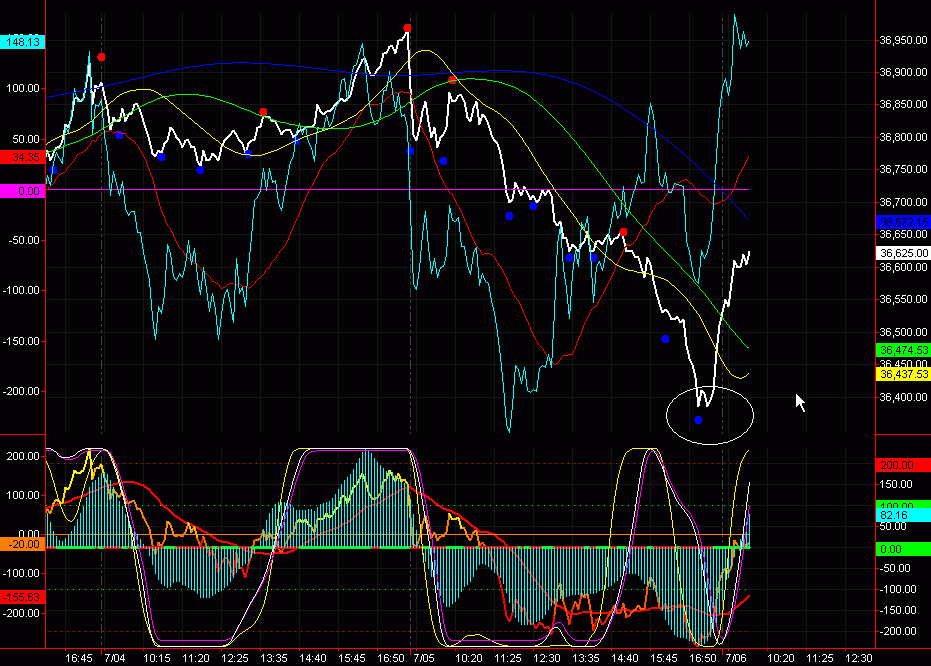Click the white 36,625.00 last price label
The width and height of the screenshot is (931, 666).
(903, 253)
